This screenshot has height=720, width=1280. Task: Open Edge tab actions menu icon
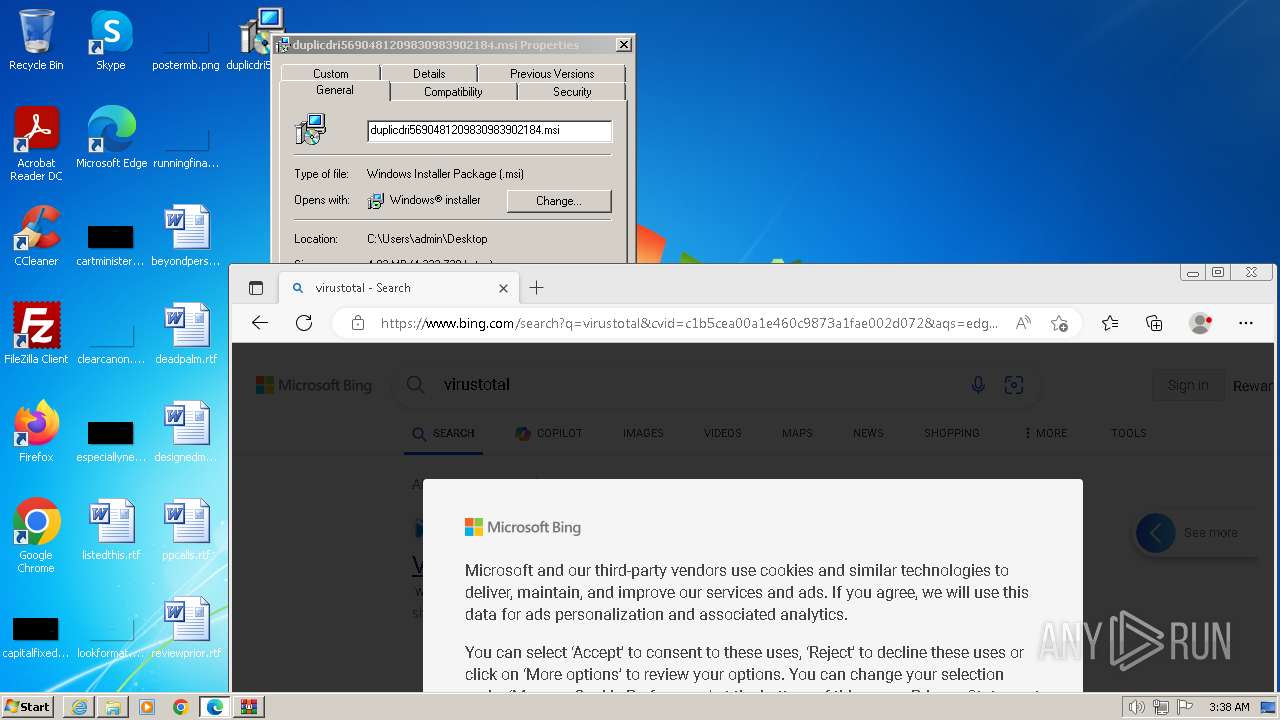click(256, 288)
